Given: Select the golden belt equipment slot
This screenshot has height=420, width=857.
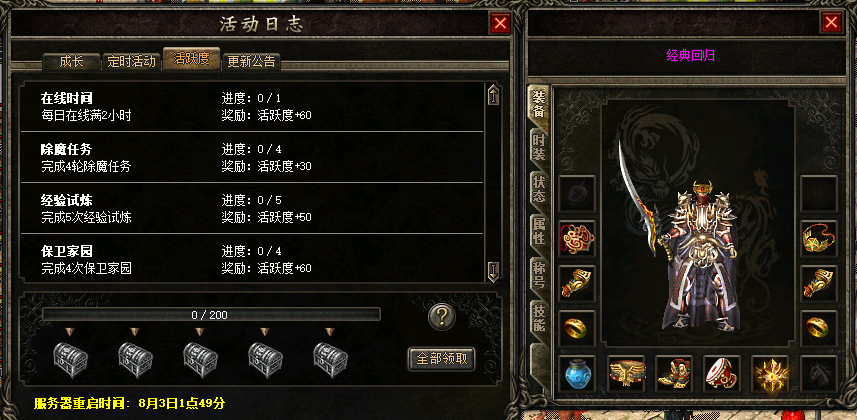Looking at the screenshot, I should (x=626, y=374).
